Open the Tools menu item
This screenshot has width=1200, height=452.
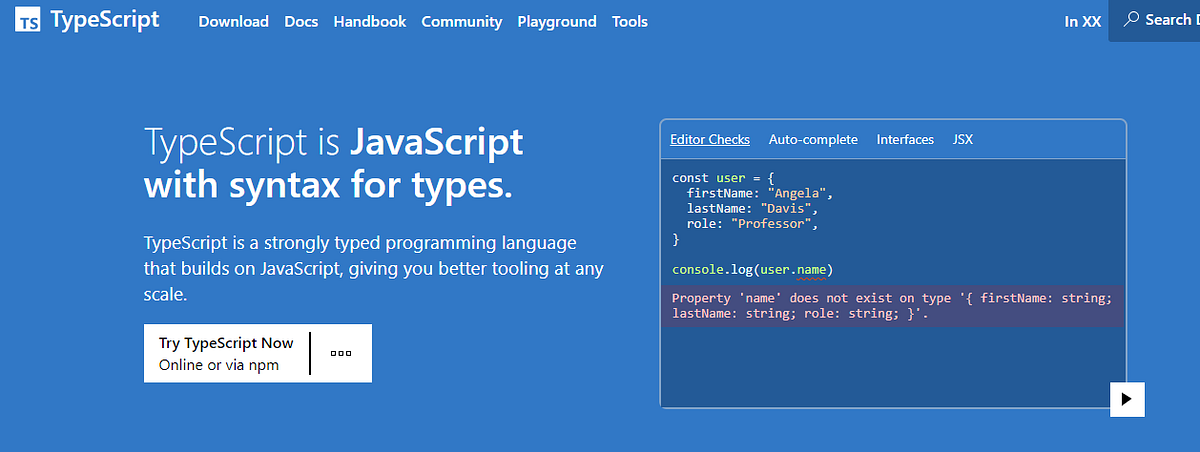[630, 21]
